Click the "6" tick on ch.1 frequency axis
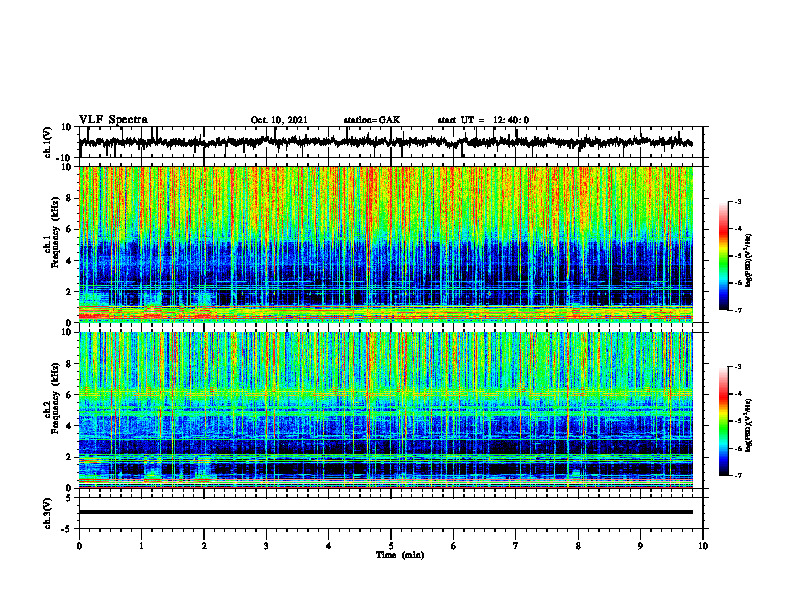This screenshot has height=612, width=792. (x=71, y=229)
